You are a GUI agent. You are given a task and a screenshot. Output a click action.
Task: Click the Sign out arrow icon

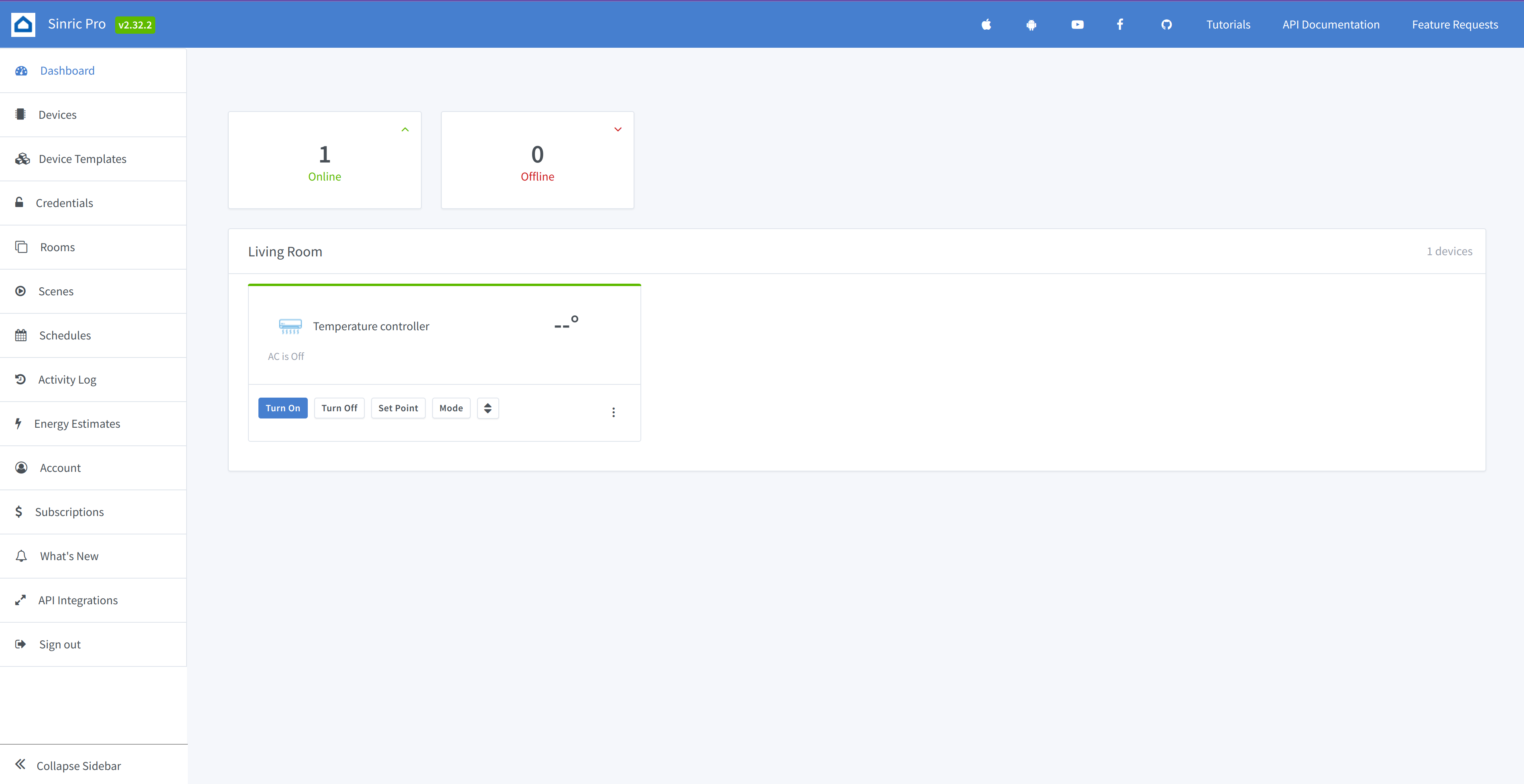[x=21, y=644]
